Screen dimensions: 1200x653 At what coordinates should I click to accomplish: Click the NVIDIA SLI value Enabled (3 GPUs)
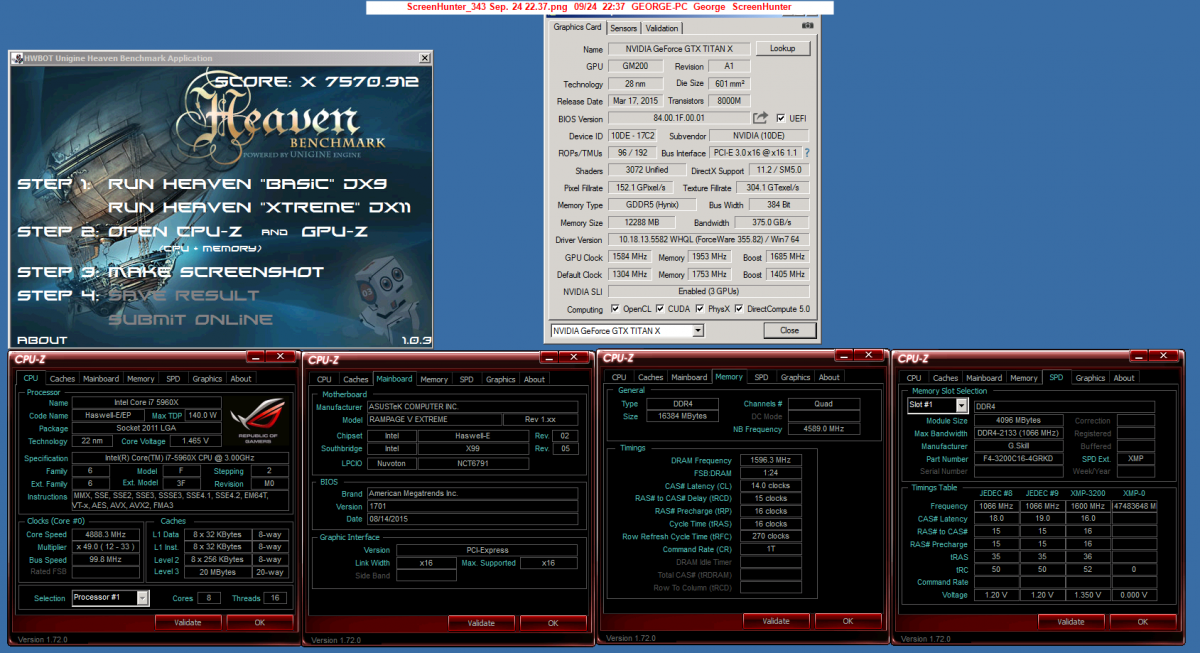coord(708,291)
